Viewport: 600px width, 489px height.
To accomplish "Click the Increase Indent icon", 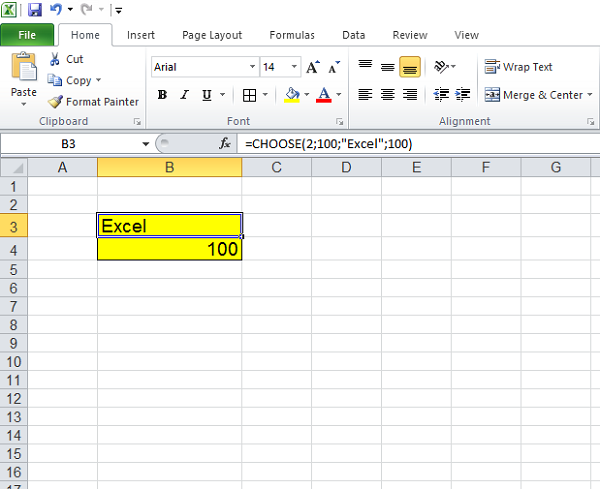I will pos(463,94).
